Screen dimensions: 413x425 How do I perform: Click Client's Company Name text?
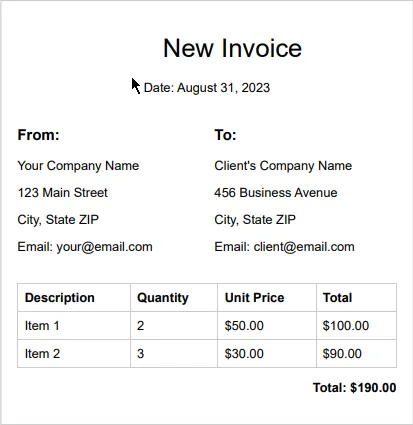pos(283,166)
